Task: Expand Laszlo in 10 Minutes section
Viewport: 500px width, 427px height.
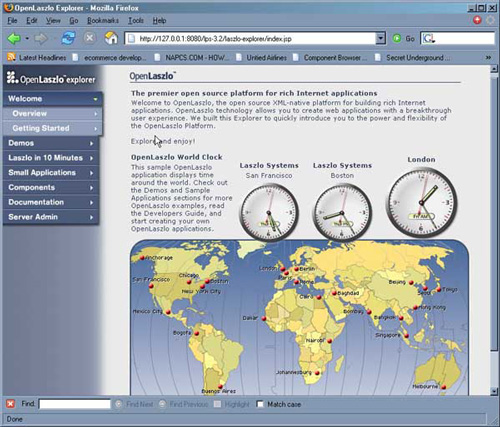Action: click(x=51, y=158)
